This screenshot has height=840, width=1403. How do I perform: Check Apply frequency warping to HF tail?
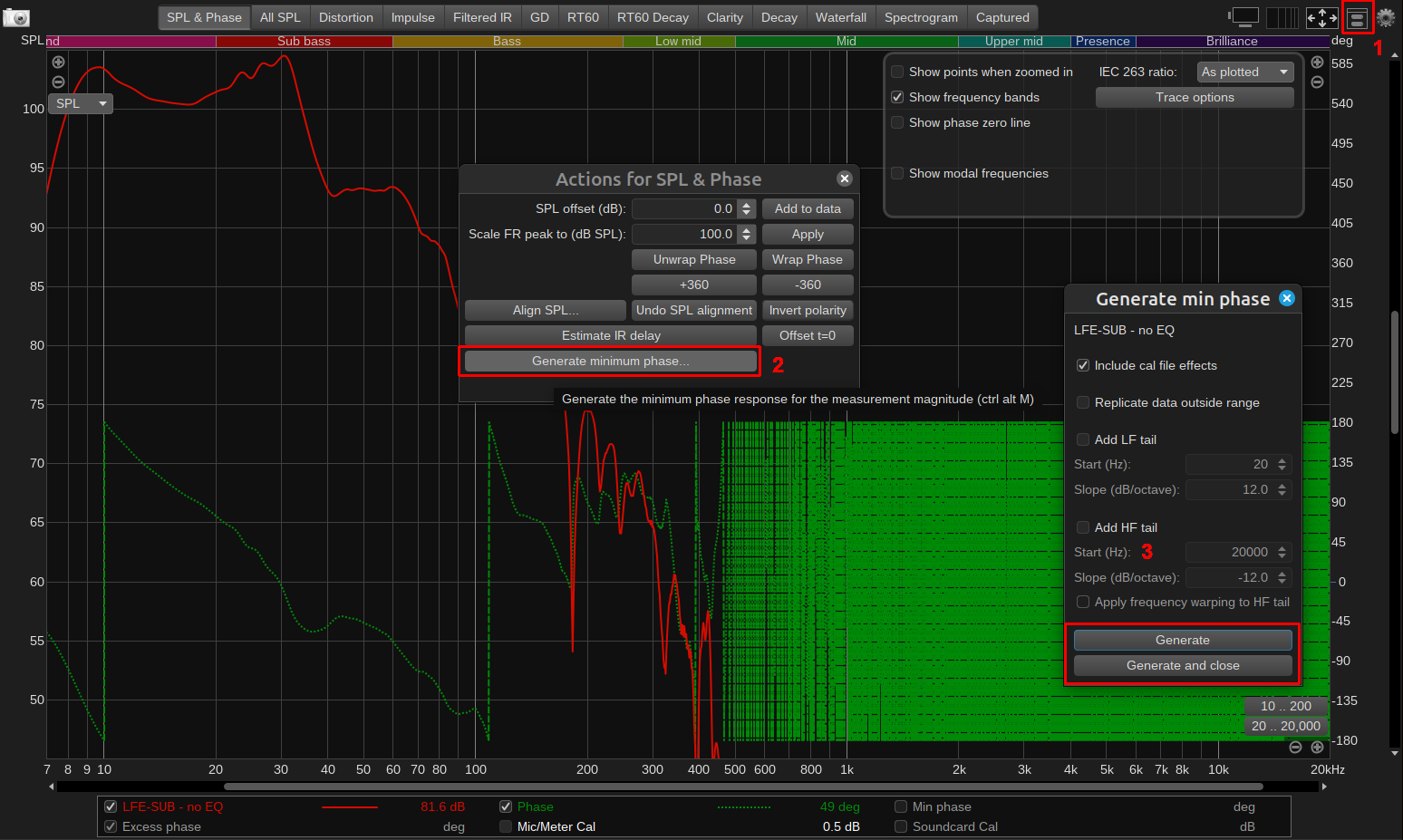point(1082,602)
